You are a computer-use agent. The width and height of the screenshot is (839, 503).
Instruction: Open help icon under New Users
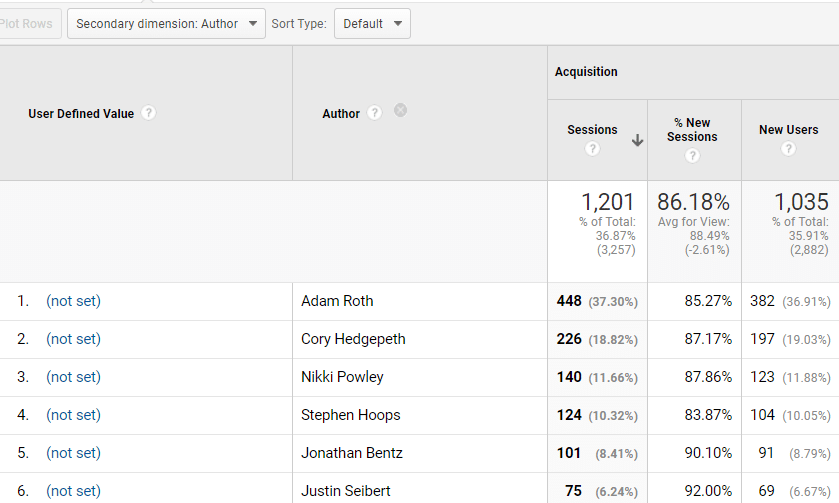pyautogui.click(x=788, y=148)
